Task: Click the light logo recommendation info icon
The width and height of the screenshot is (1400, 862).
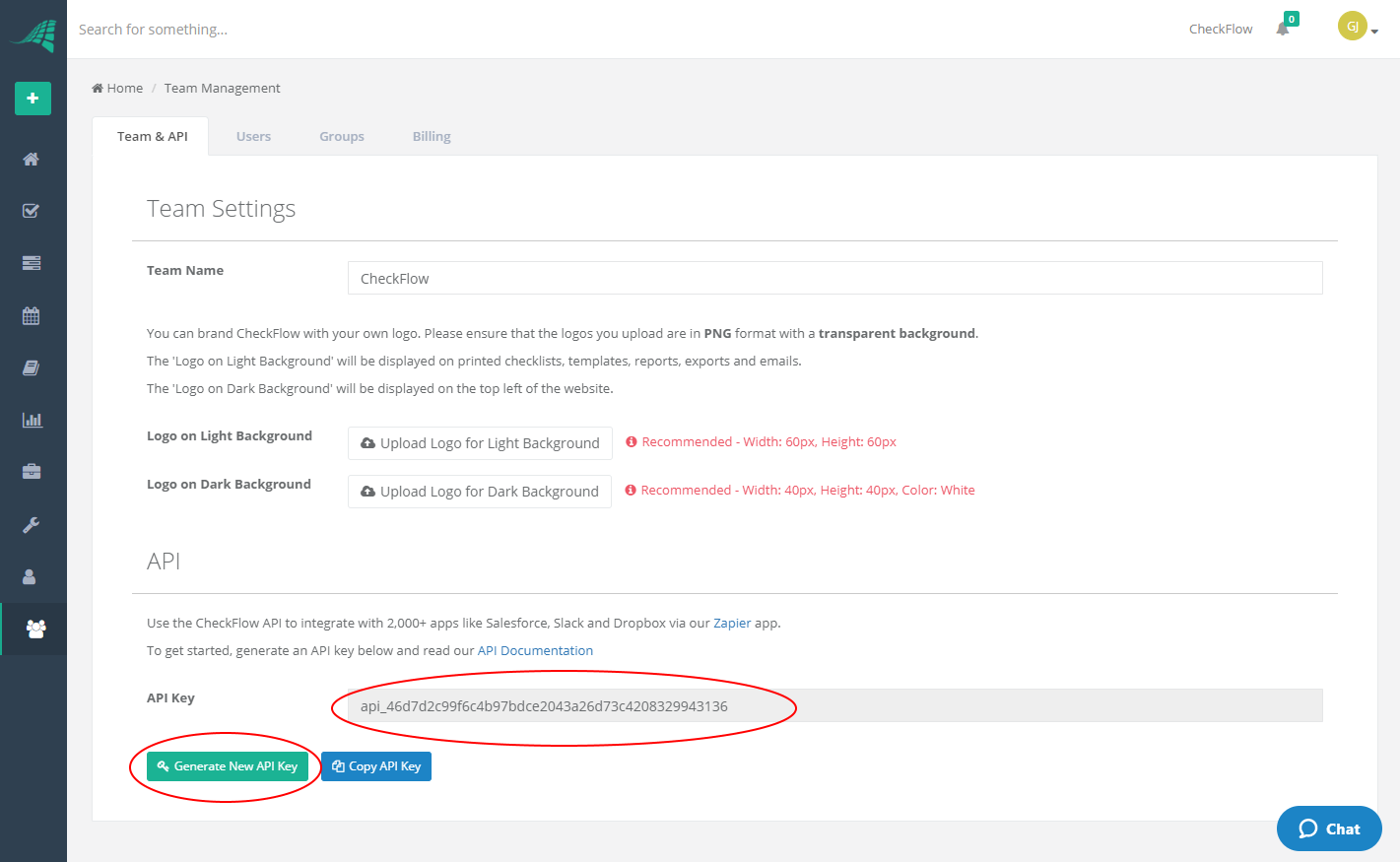Action: pos(632,442)
